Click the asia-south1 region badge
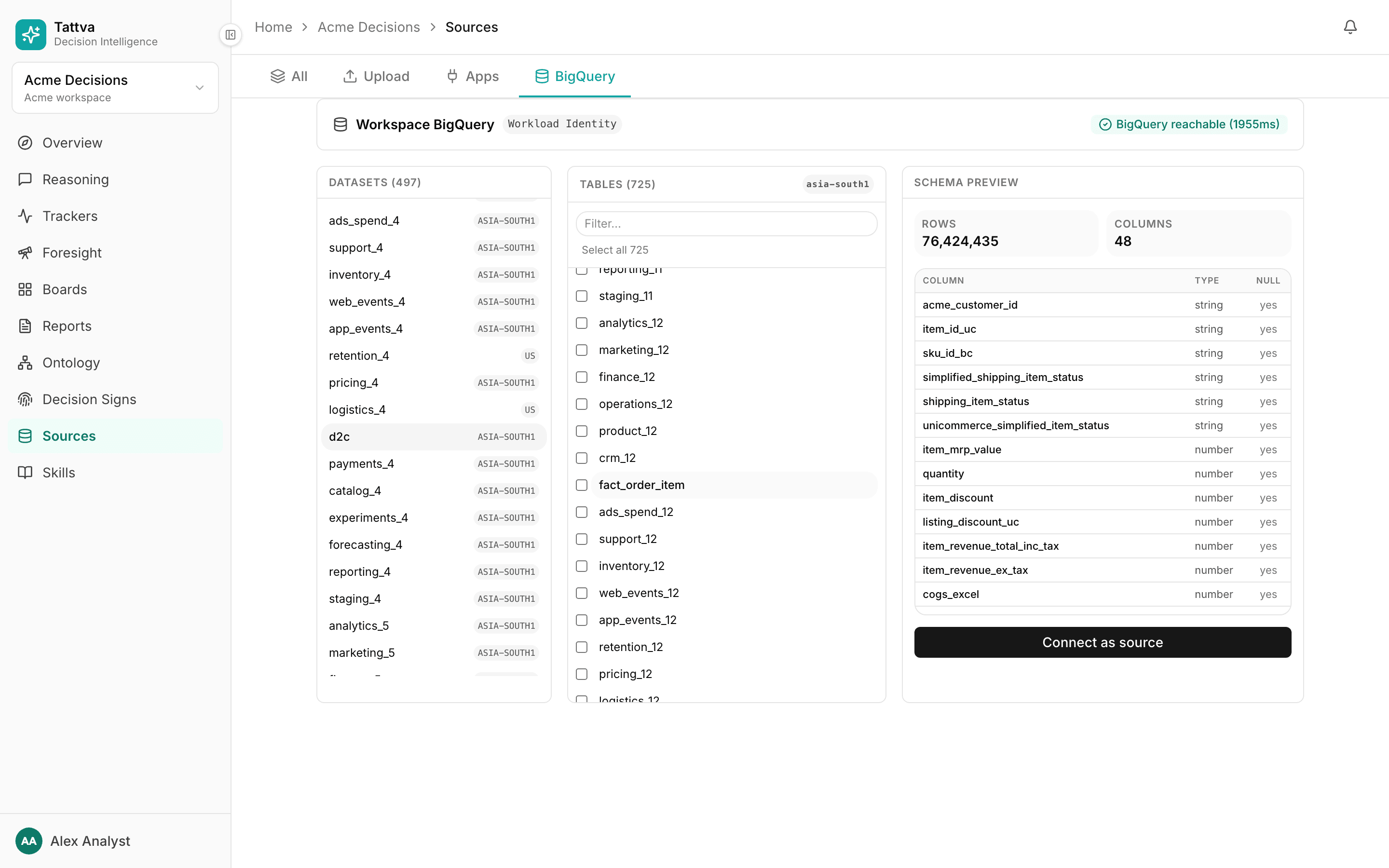Screen dimensions: 1389x868 point(837,184)
